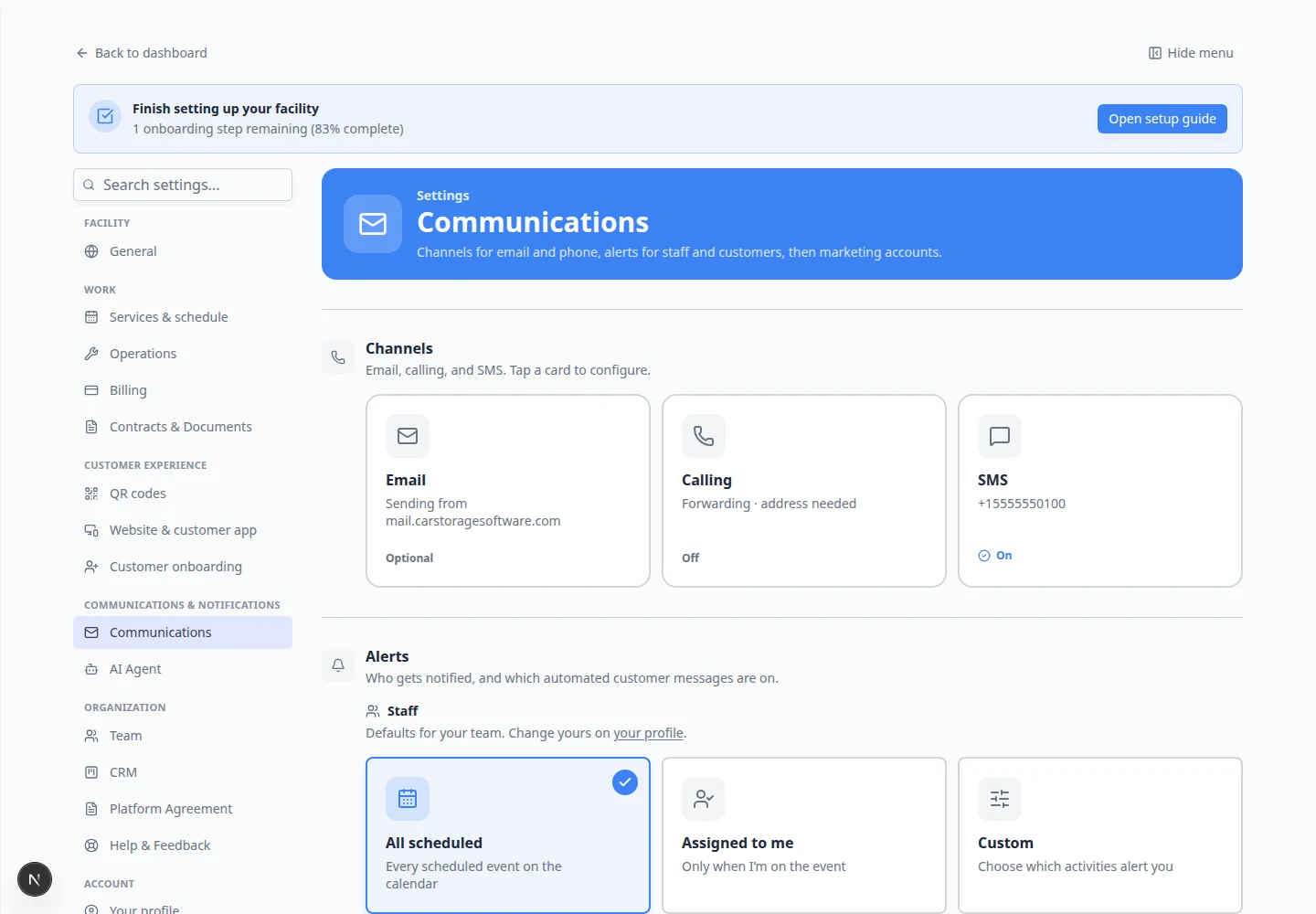Click the QR codes sidebar icon
The width and height of the screenshot is (1316, 914).
91,494
